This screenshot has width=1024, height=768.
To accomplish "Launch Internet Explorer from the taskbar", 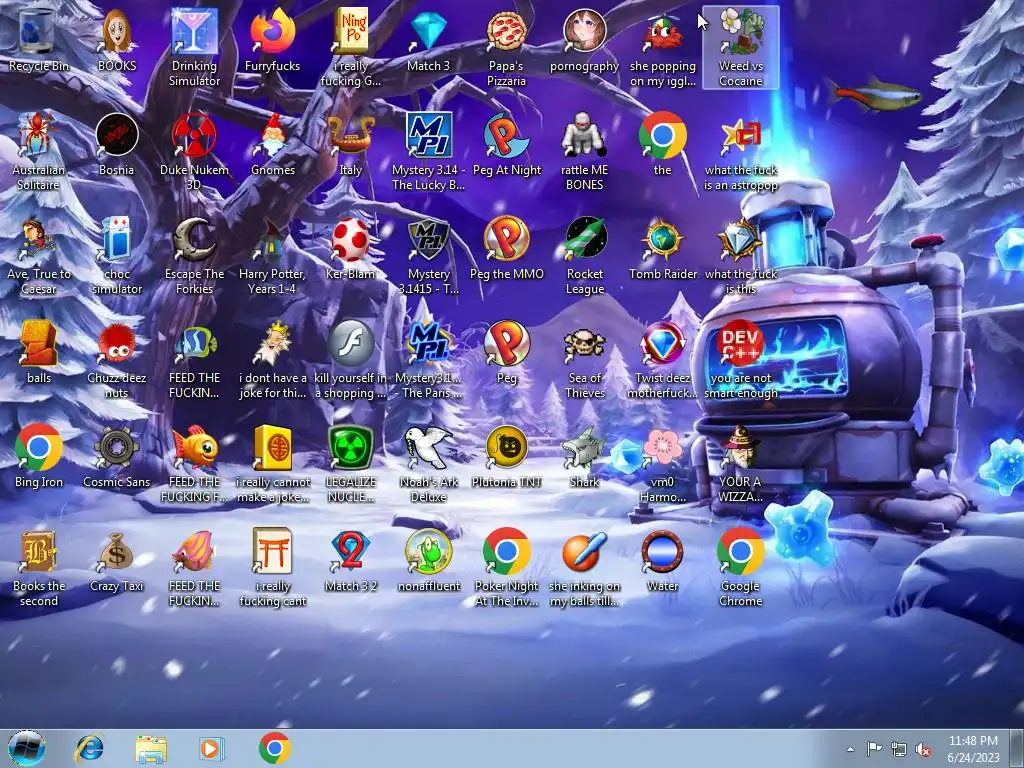I will click(89, 748).
